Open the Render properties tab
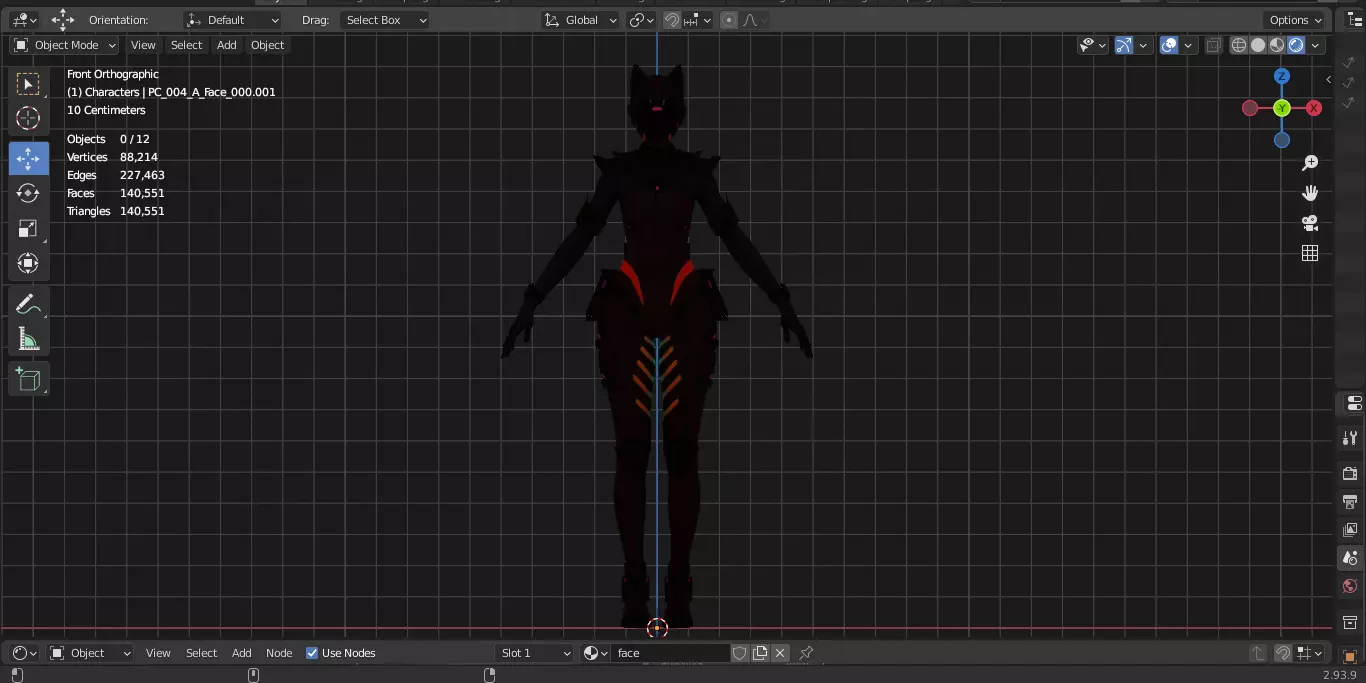Image resolution: width=1366 pixels, height=683 pixels. click(1350, 473)
